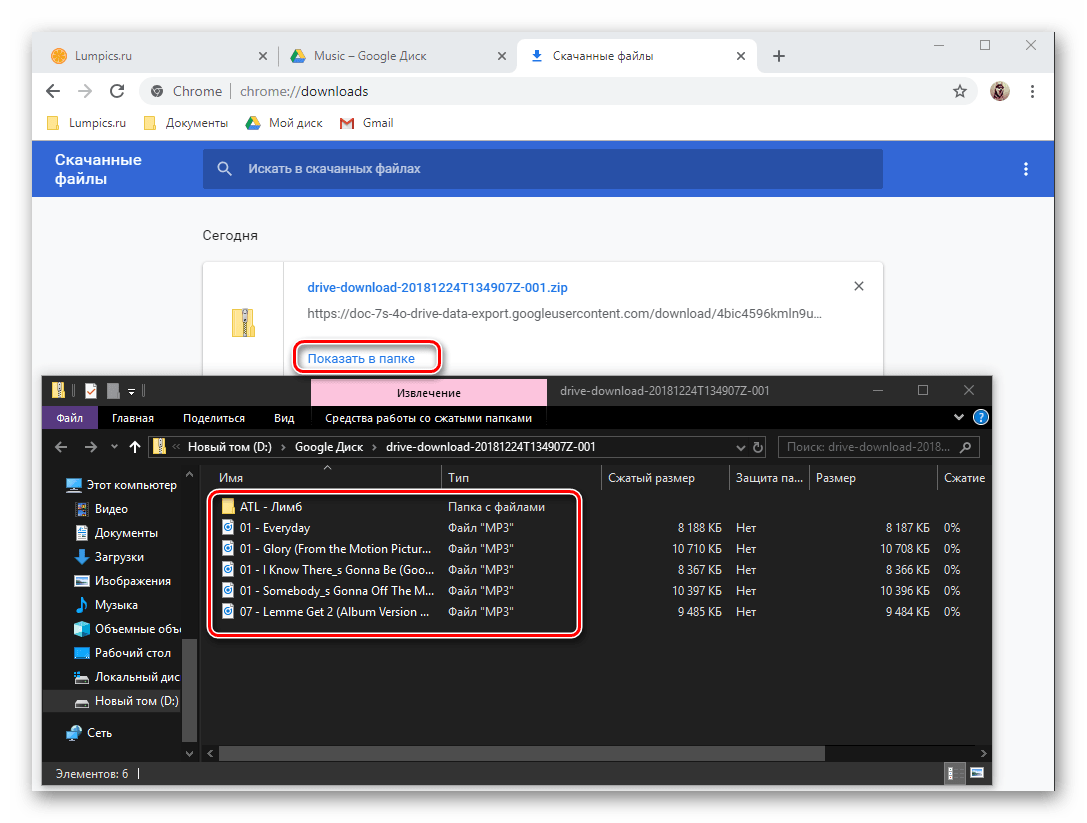Bookmark this page with the star icon
Image resolution: width=1087 pixels, height=823 pixels.
959,91
